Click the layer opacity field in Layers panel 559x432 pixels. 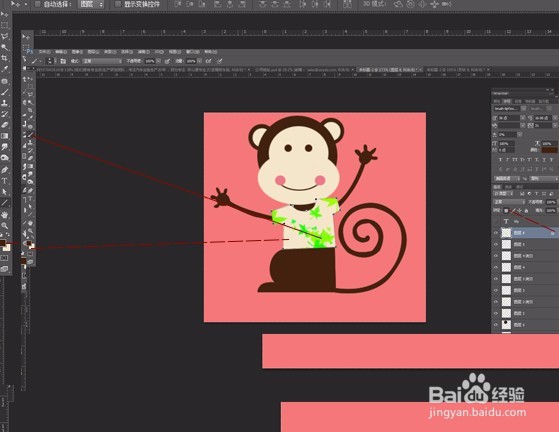click(x=550, y=202)
